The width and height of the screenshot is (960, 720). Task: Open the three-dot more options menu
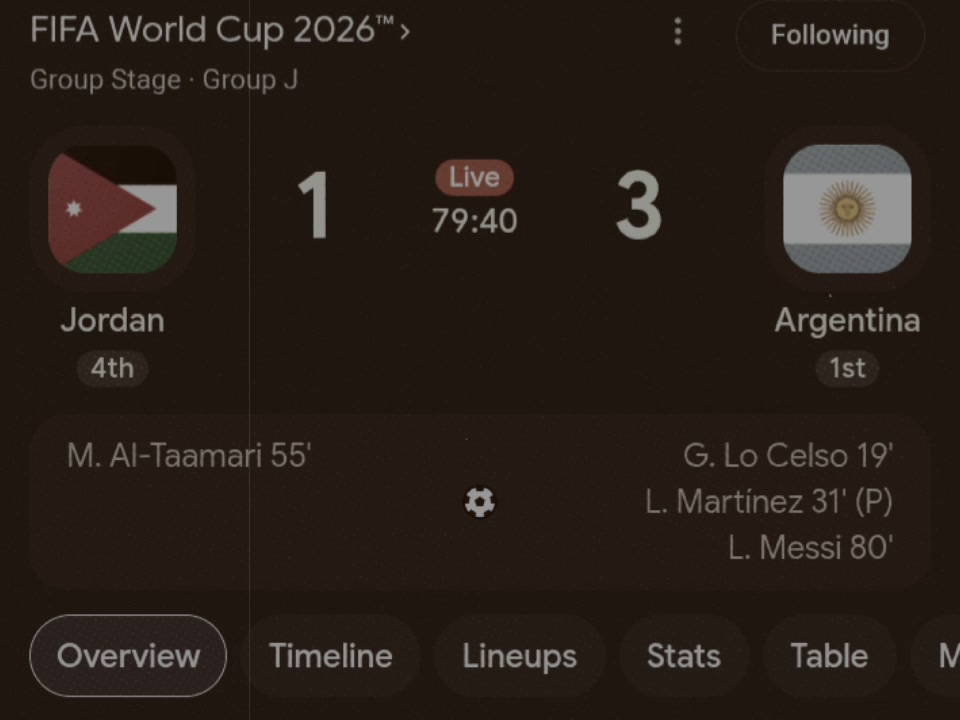pos(677,31)
